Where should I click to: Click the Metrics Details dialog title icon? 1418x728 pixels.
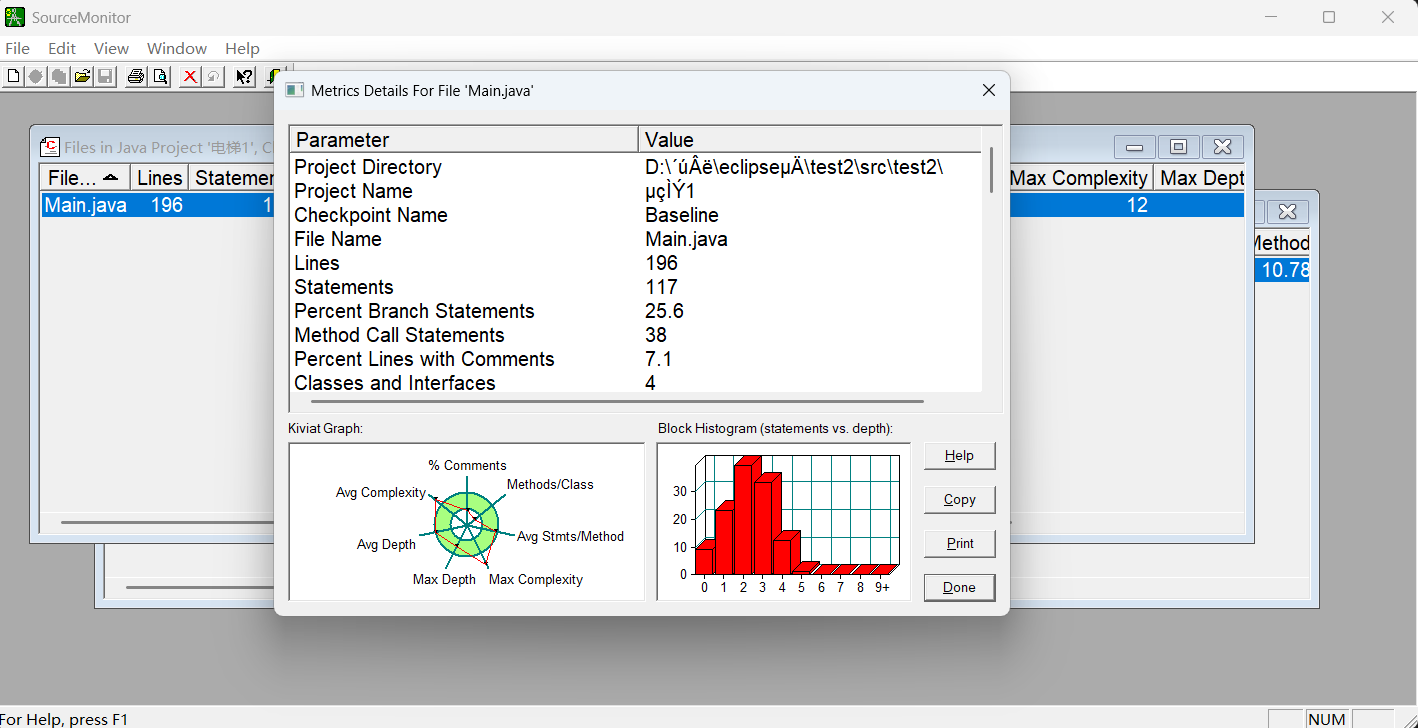point(294,90)
